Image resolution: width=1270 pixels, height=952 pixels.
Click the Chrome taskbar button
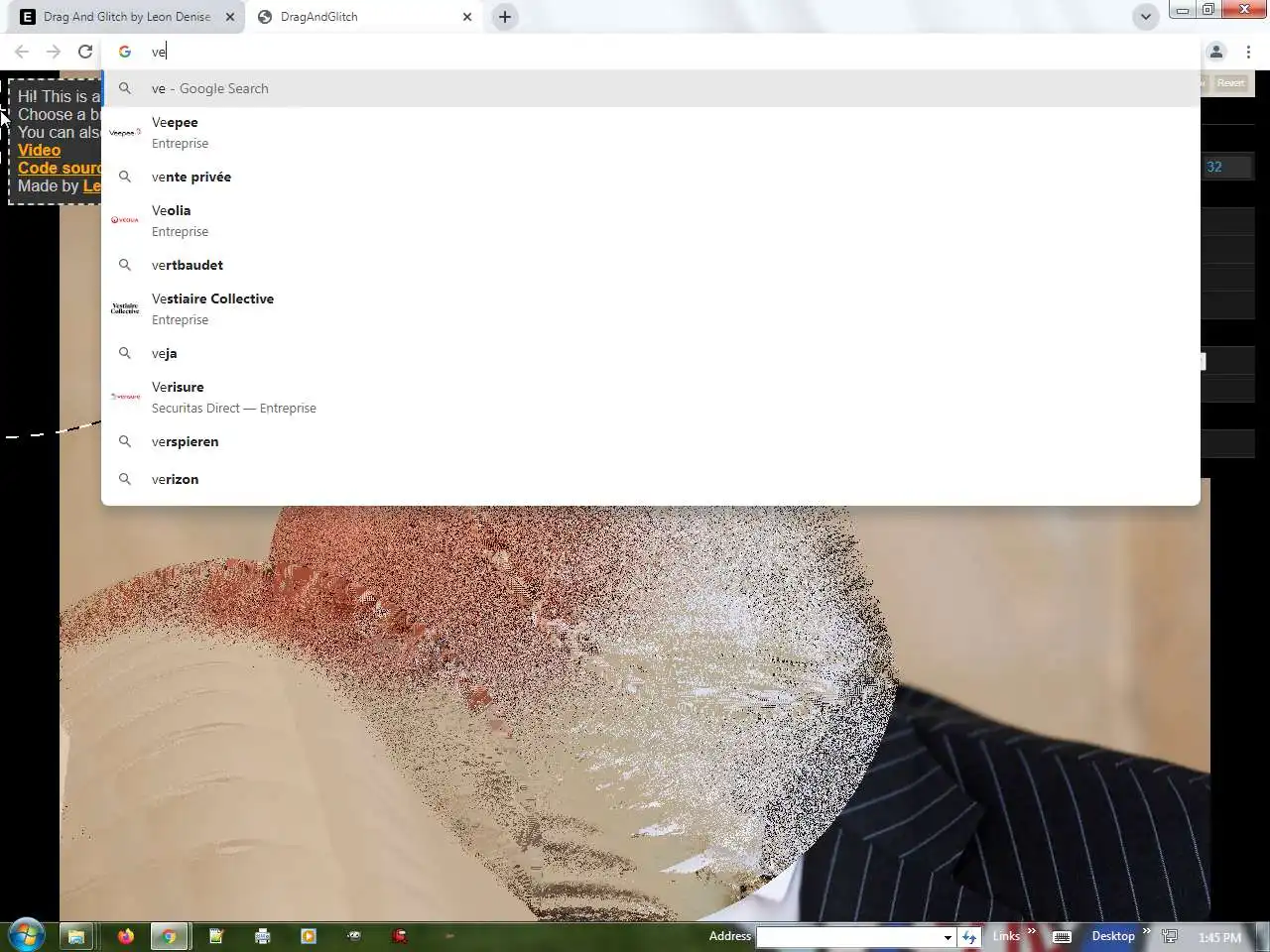[x=170, y=936]
